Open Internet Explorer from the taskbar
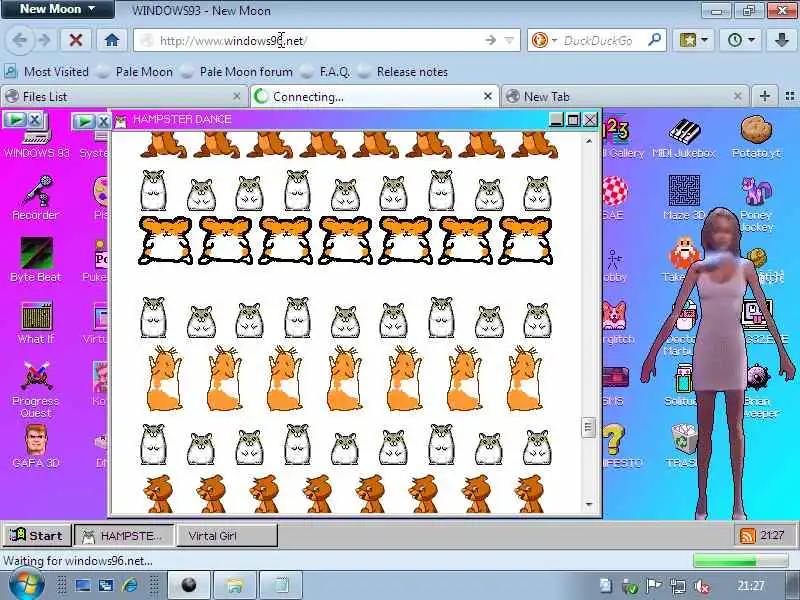This screenshot has height=600, width=800. (130, 585)
